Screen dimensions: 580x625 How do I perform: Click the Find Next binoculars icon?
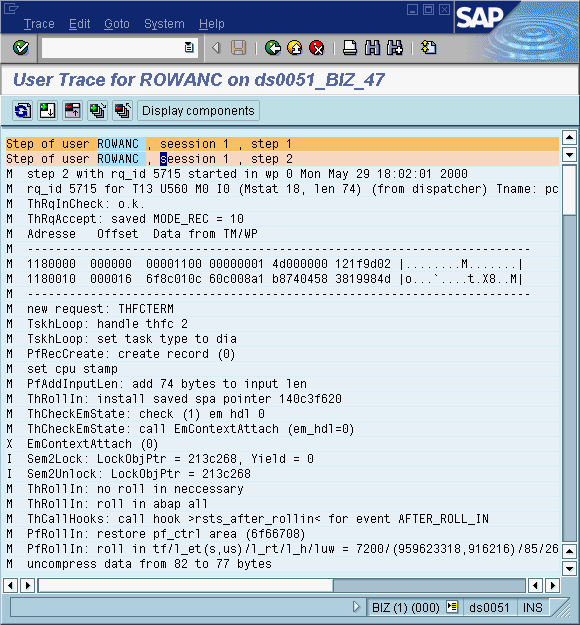point(395,48)
